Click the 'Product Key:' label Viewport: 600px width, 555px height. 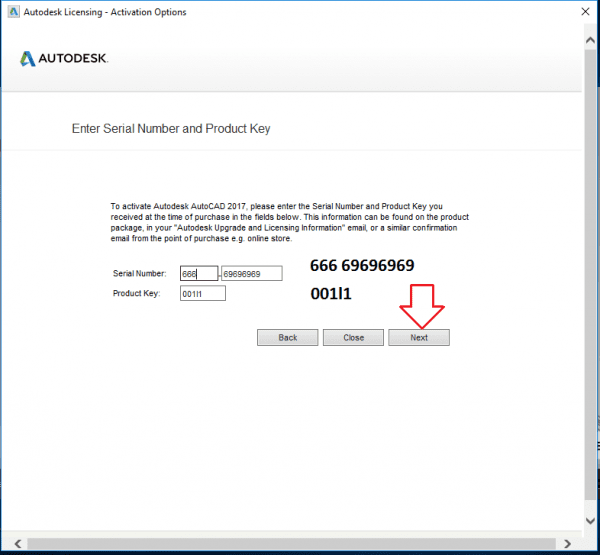[136, 294]
